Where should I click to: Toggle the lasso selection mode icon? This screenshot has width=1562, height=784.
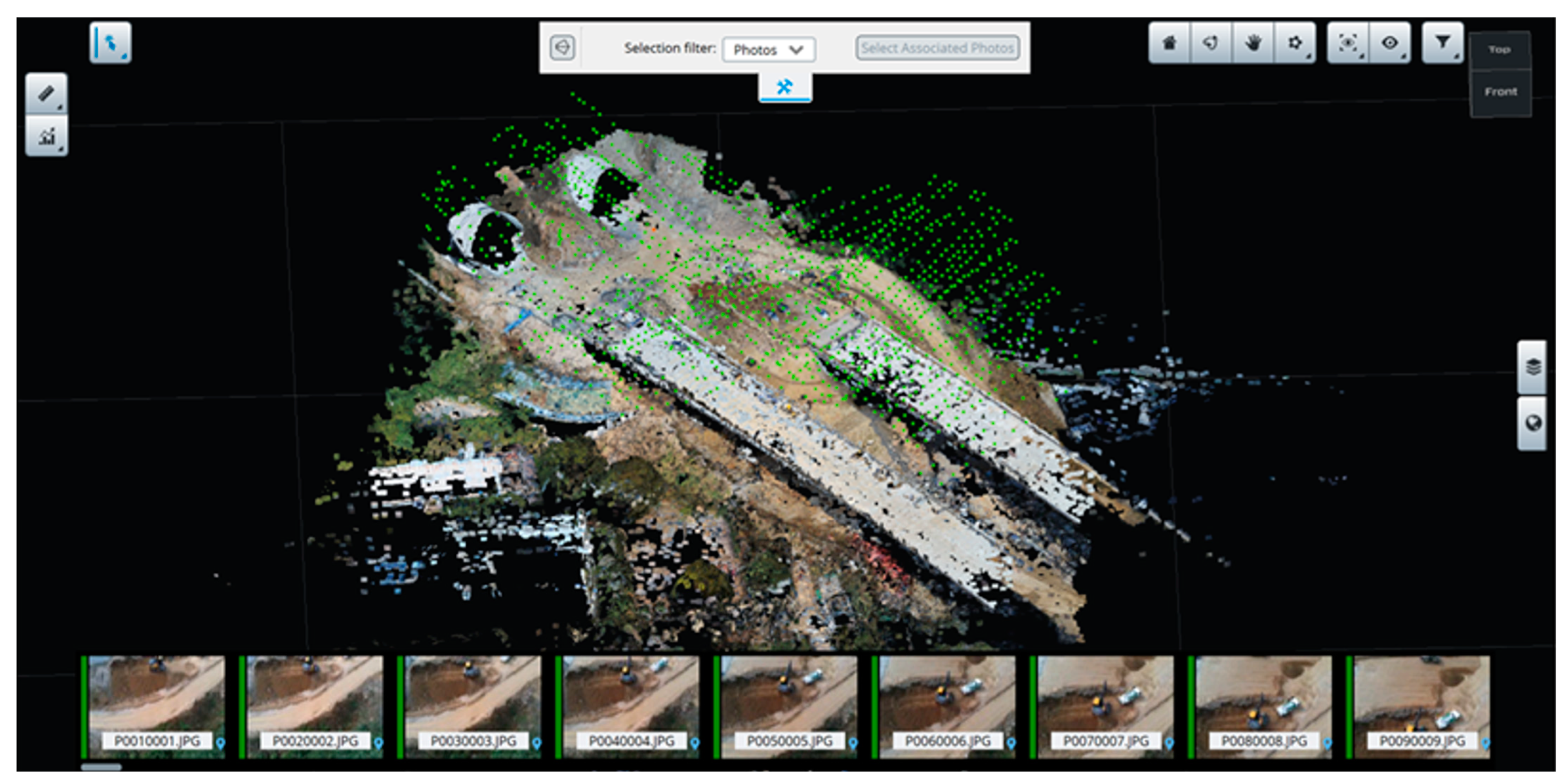(x=562, y=47)
